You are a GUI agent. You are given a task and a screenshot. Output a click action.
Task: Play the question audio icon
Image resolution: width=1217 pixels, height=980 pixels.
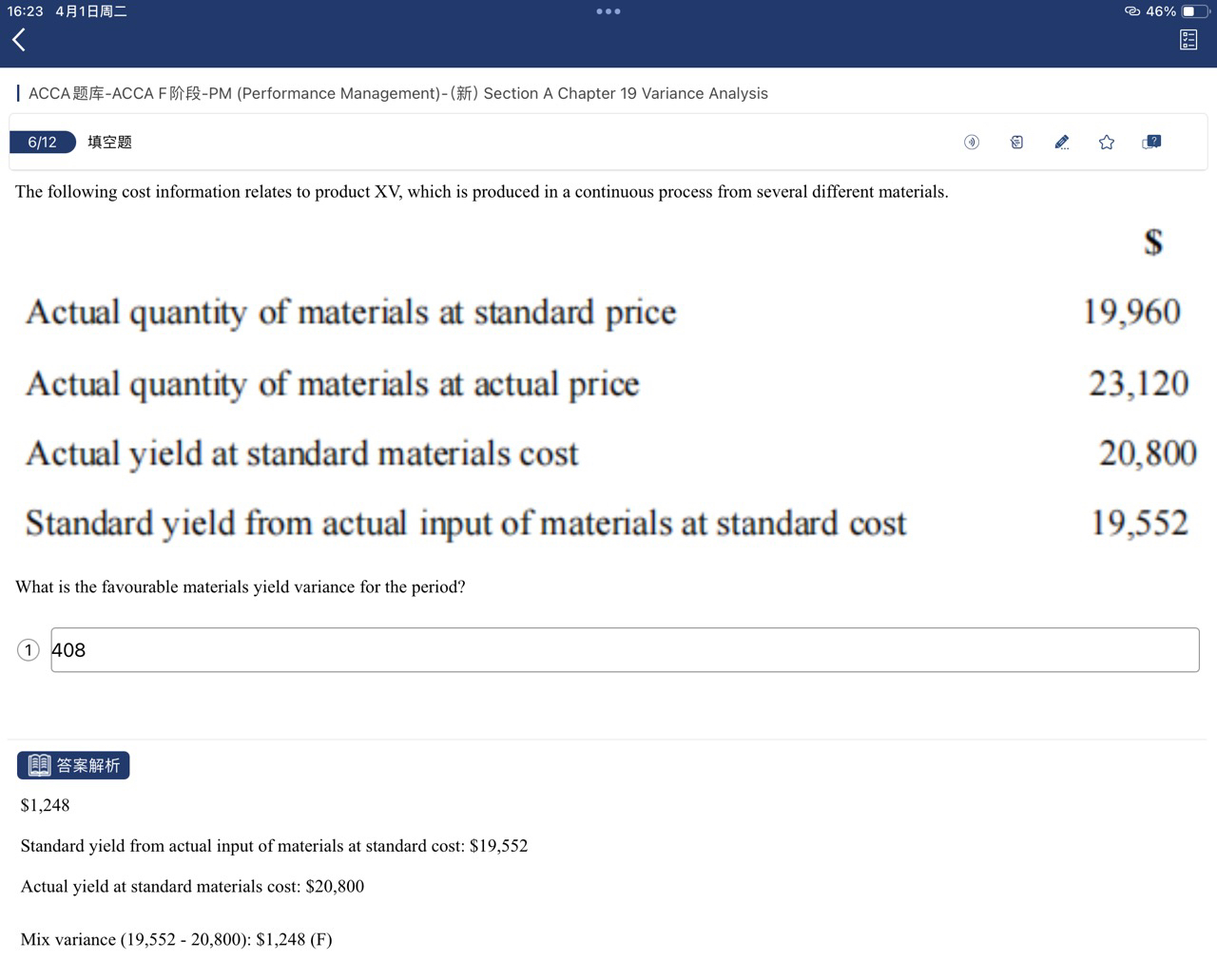click(x=972, y=143)
